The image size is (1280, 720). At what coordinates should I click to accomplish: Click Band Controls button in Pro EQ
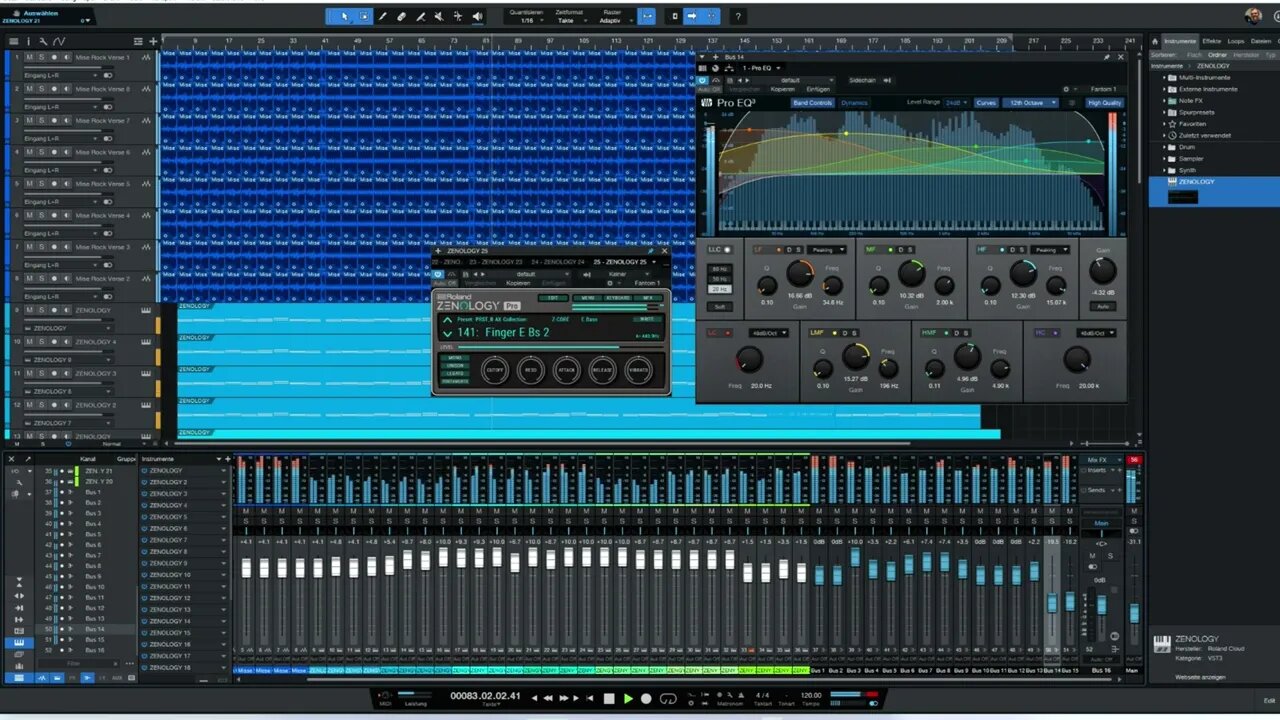pyautogui.click(x=812, y=103)
